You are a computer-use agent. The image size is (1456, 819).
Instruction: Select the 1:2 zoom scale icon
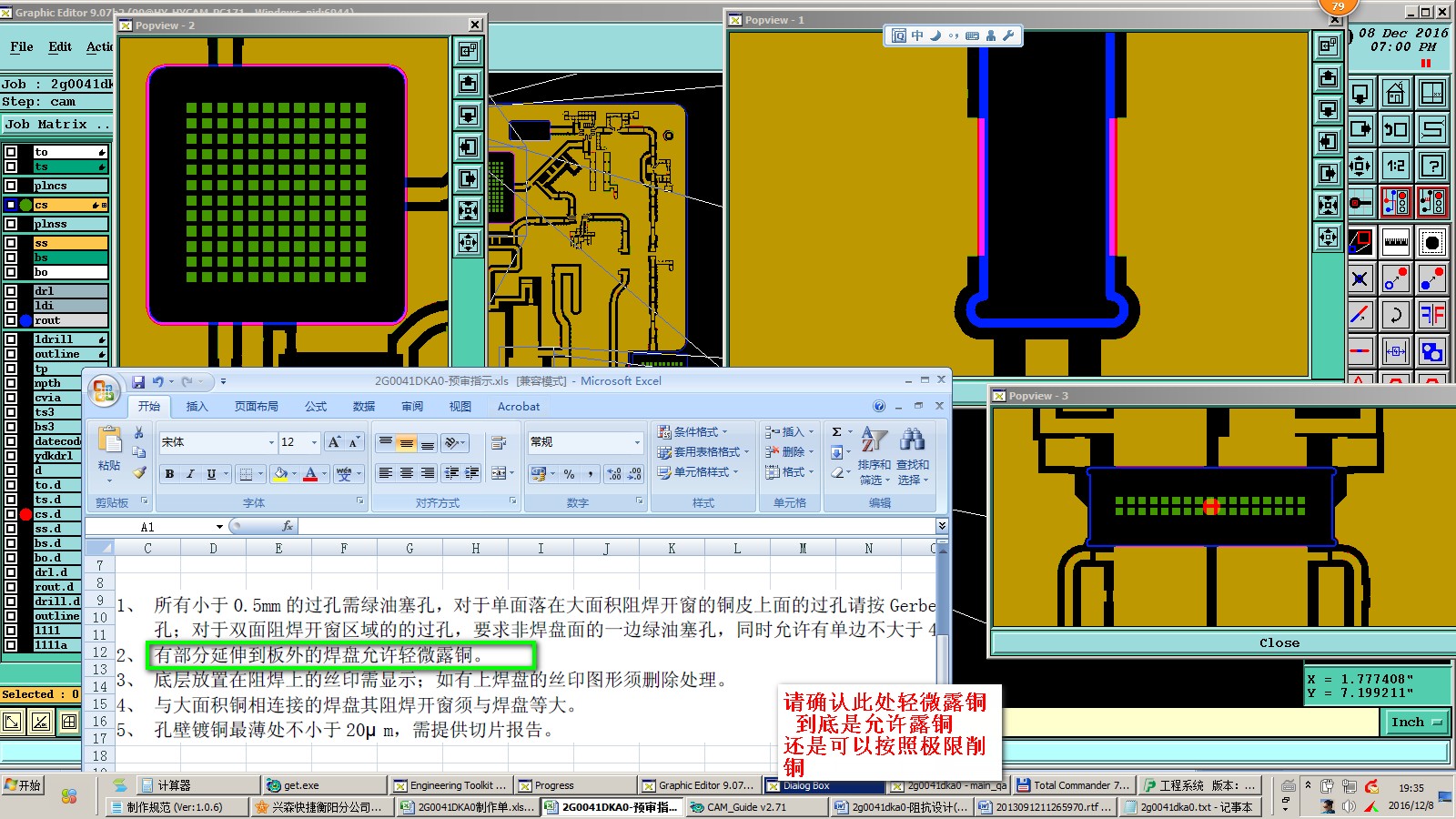click(1395, 166)
